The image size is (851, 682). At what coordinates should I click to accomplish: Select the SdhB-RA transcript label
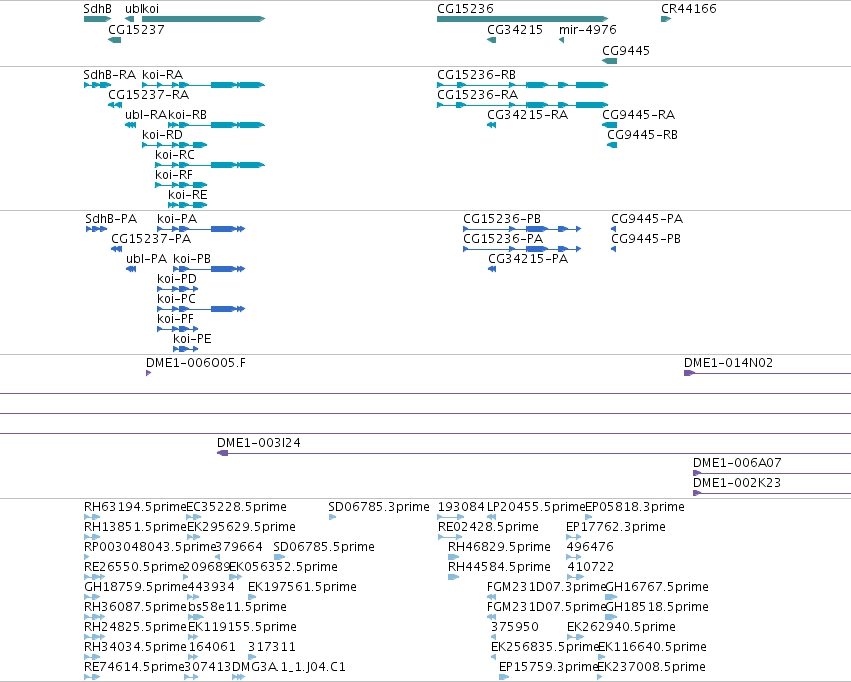(110, 75)
